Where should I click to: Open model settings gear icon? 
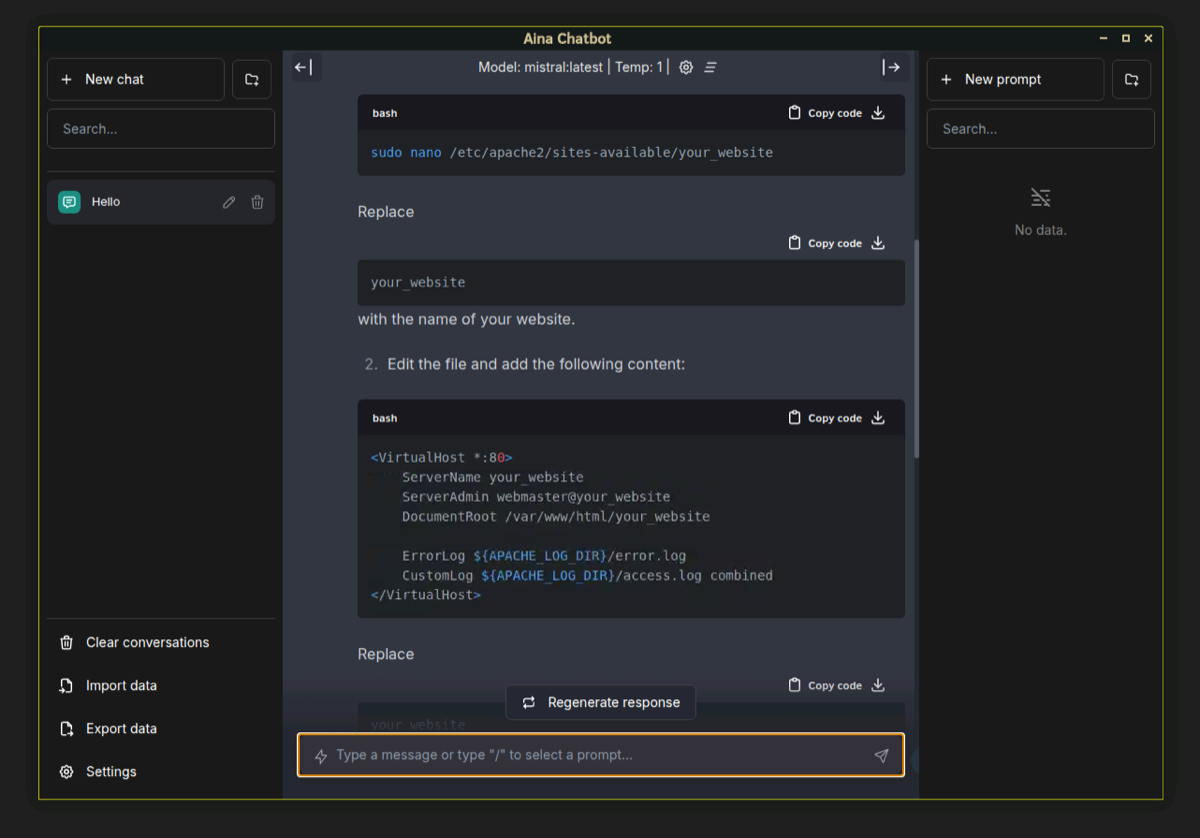[686, 68]
